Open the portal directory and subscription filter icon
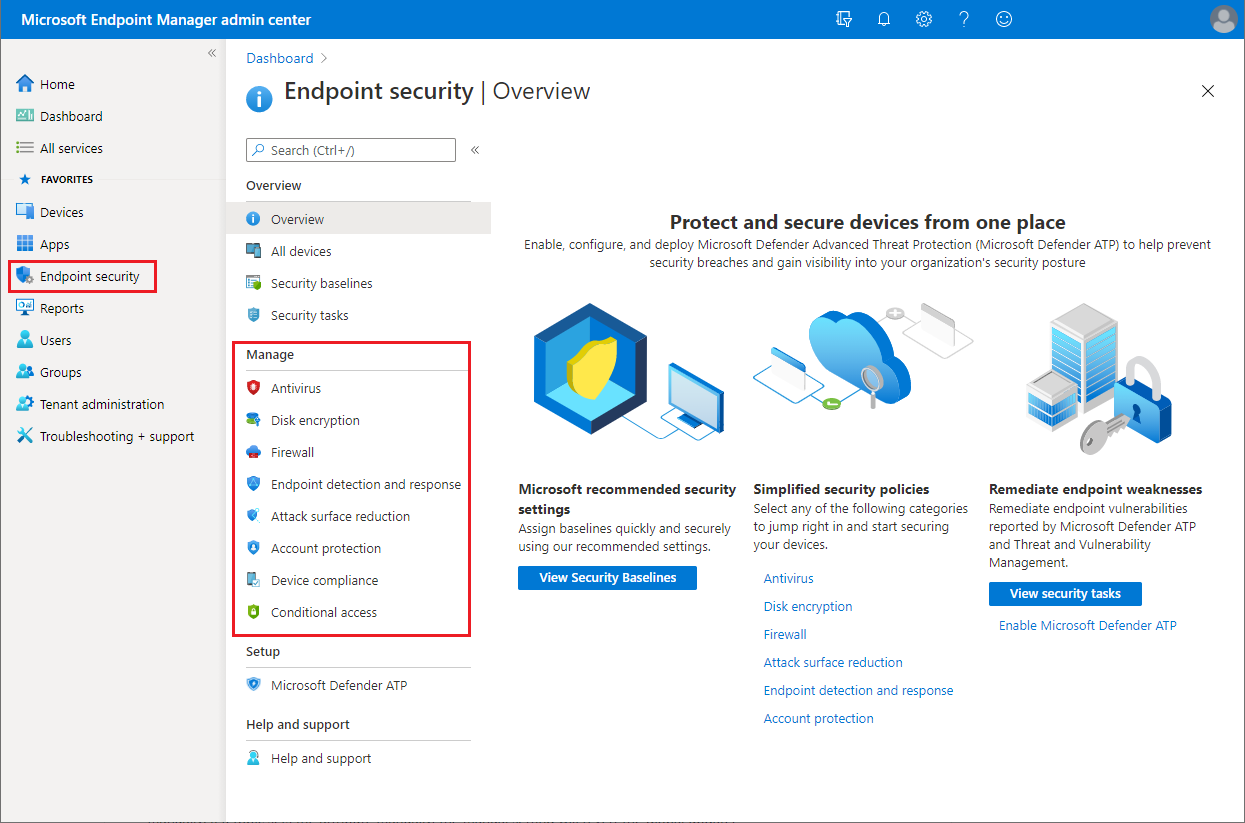Image resolution: width=1245 pixels, height=823 pixels. coord(844,19)
